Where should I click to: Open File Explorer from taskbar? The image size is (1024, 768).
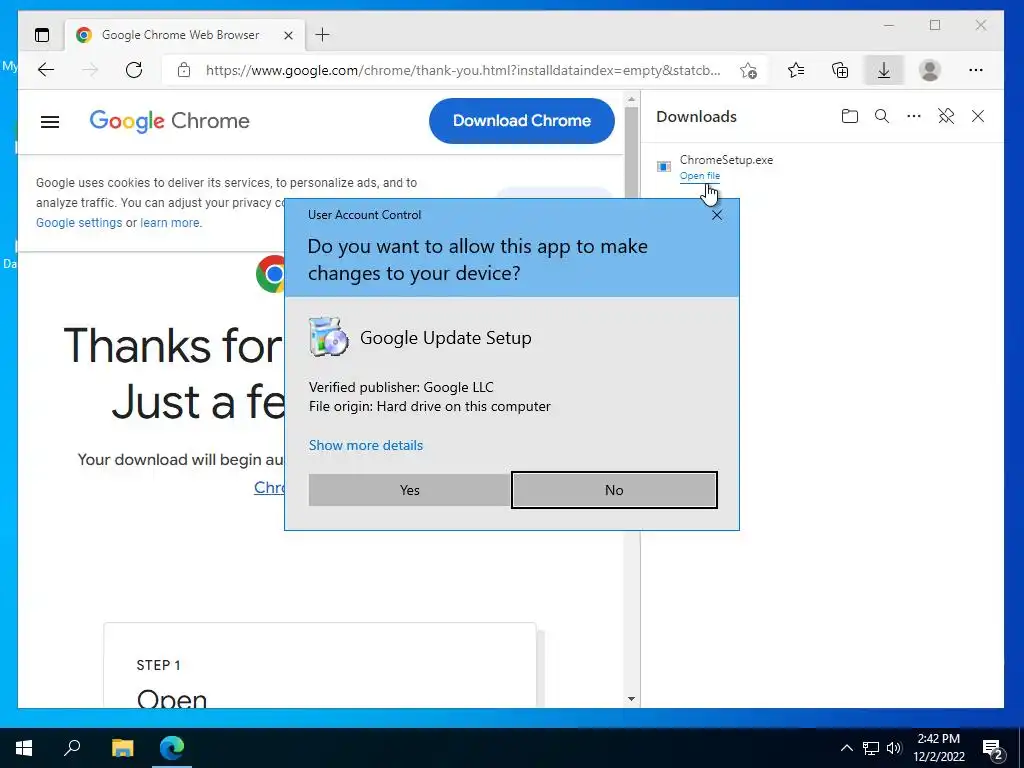122,748
